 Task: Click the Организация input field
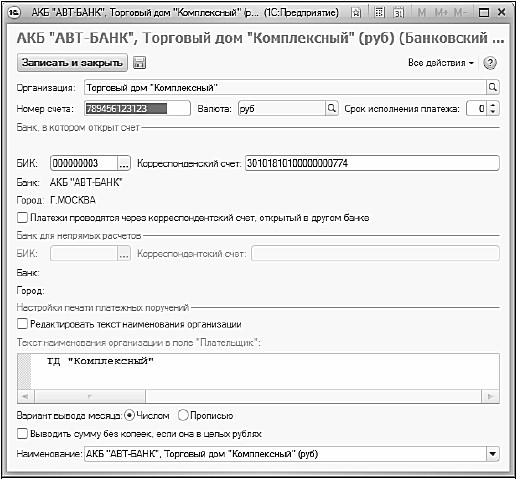(x=285, y=88)
